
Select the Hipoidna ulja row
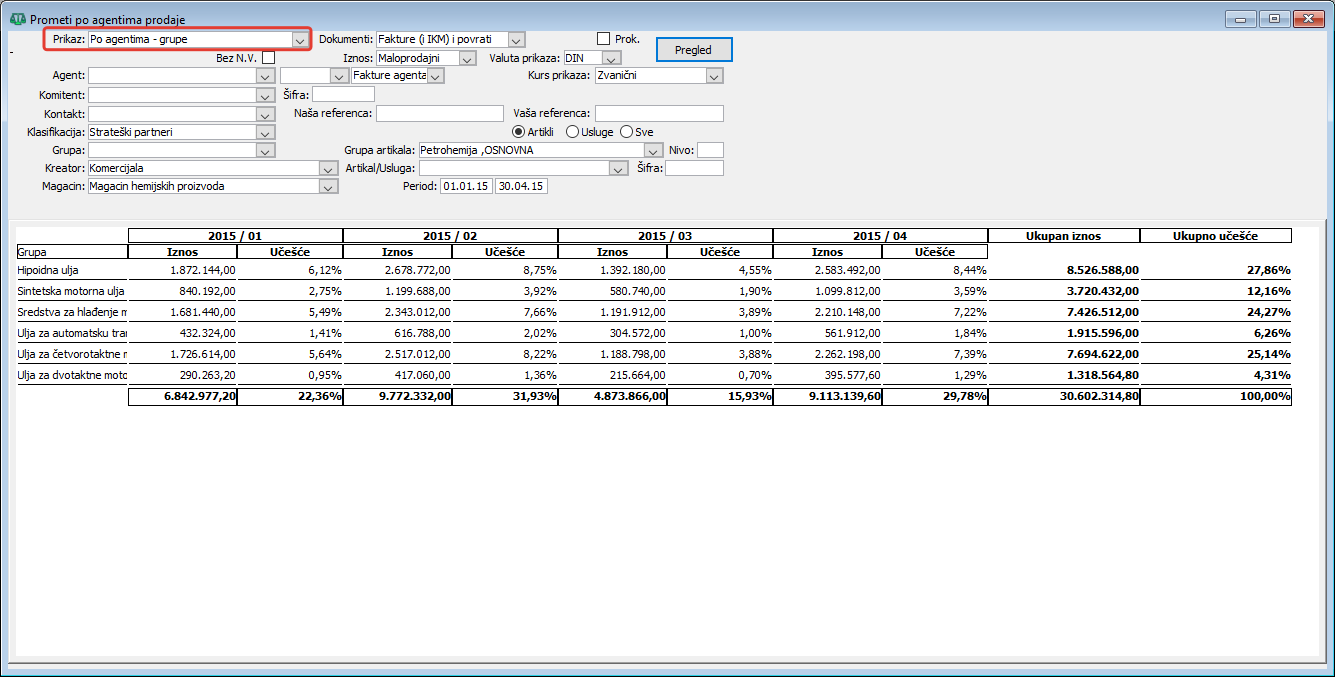(653, 270)
